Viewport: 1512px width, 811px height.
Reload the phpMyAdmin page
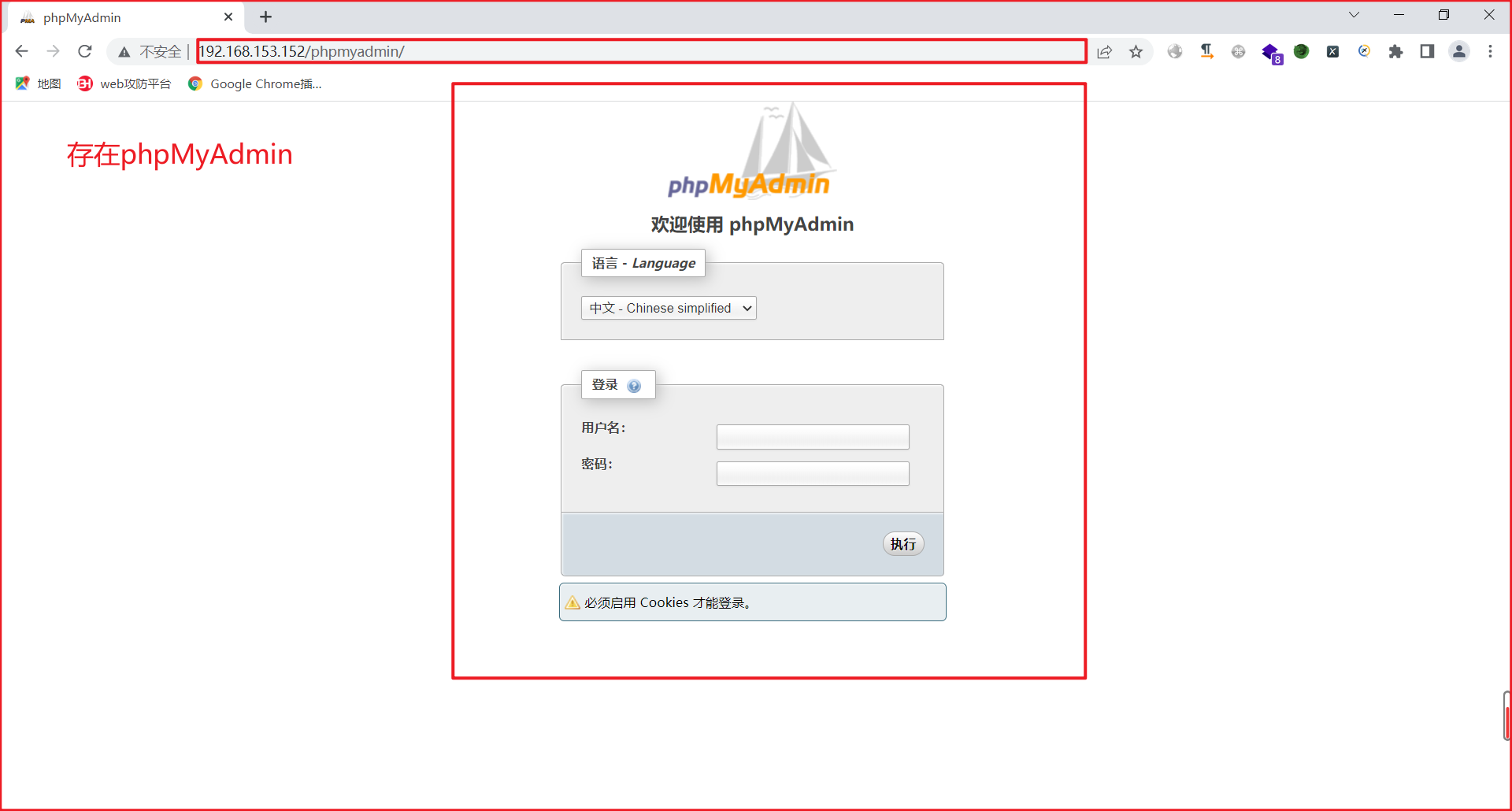(x=85, y=51)
